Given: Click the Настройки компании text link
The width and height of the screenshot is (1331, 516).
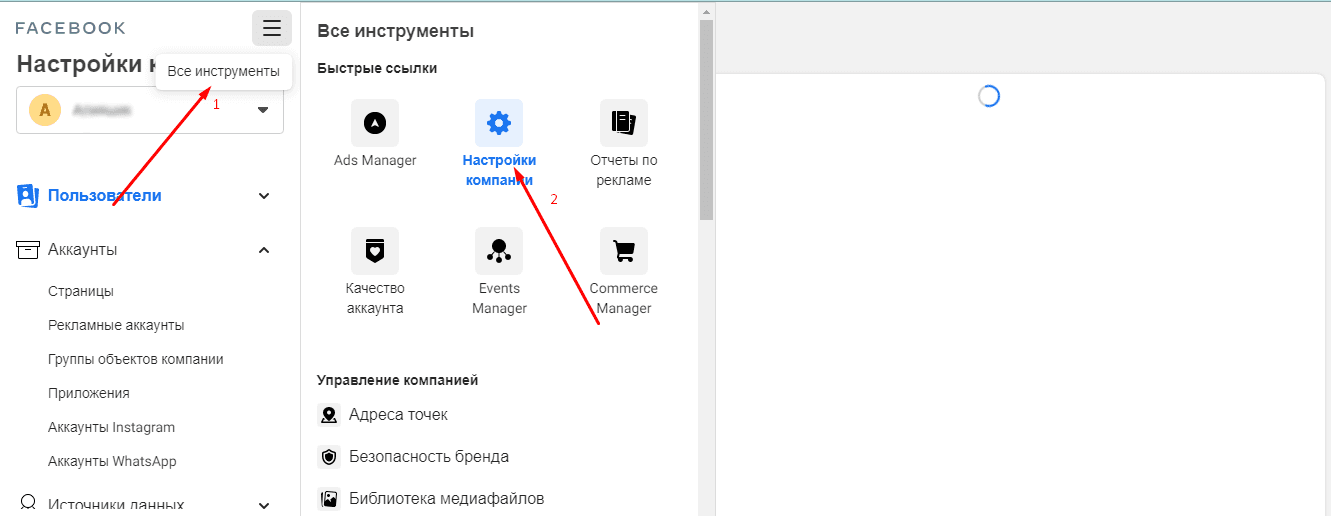Looking at the screenshot, I should click(x=499, y=170).
